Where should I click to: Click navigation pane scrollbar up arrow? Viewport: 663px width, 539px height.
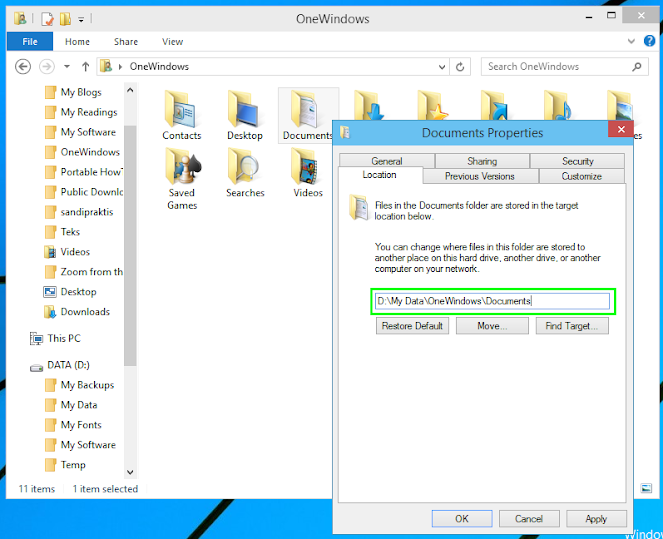click(130, 90)
